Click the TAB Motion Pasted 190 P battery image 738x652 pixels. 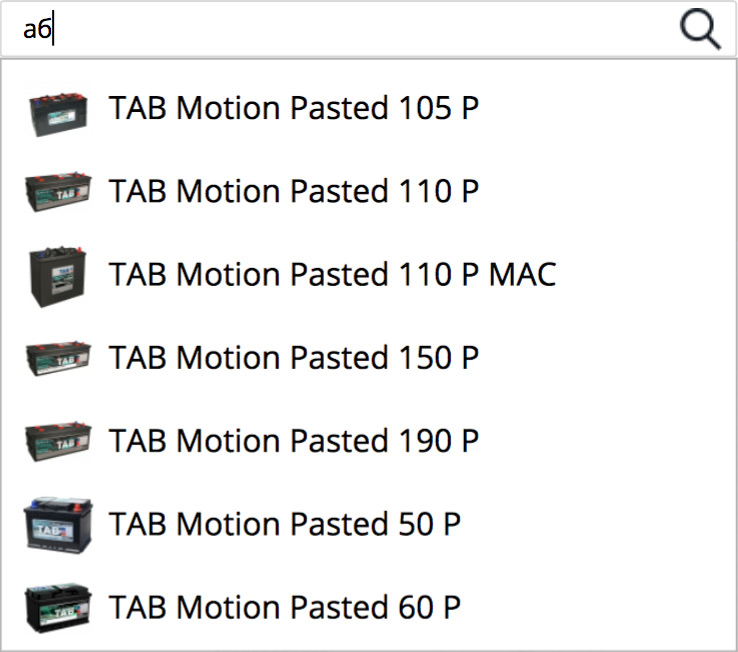coord(58,442)
